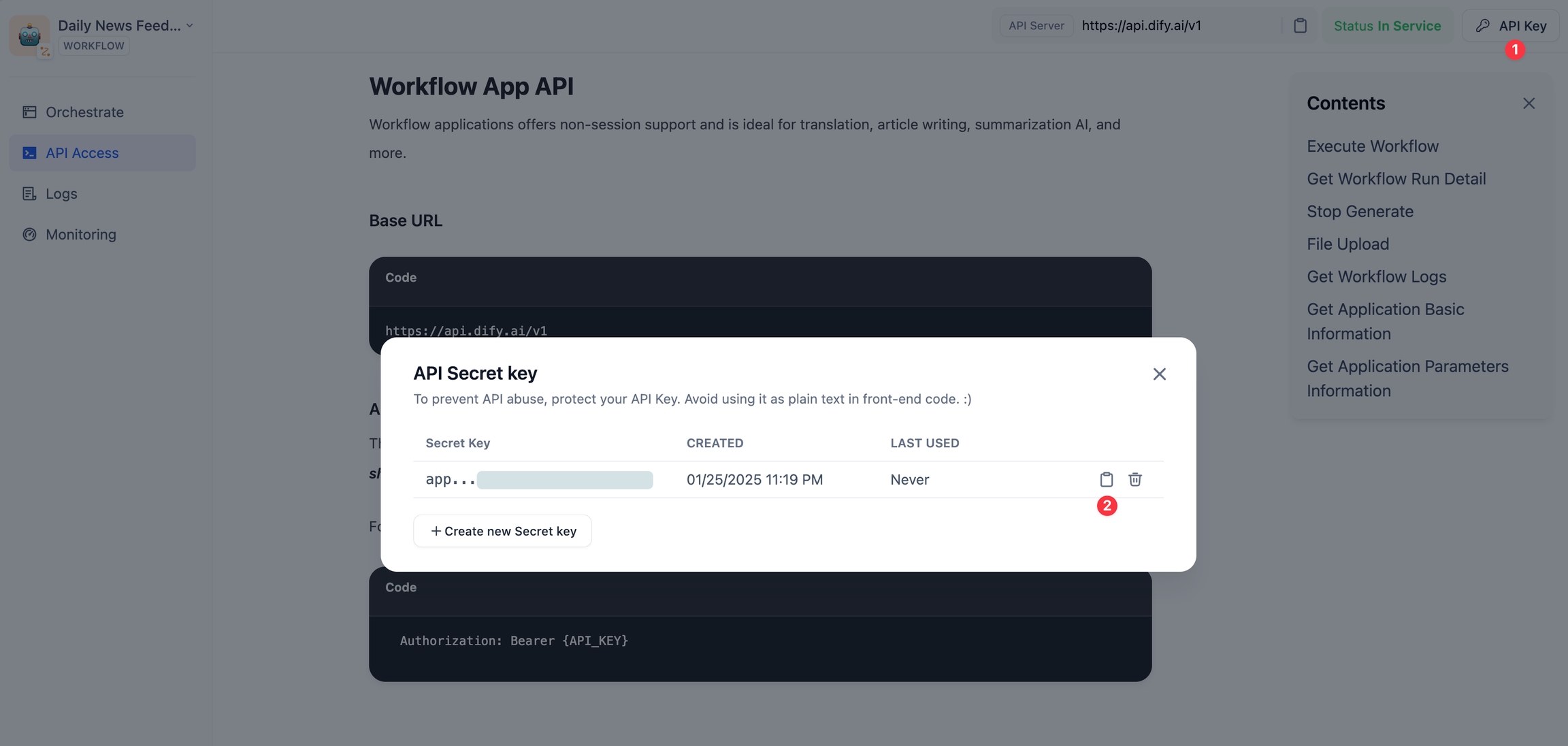
Task: Click the masked secret key value
Action: (x=563, y=480)
